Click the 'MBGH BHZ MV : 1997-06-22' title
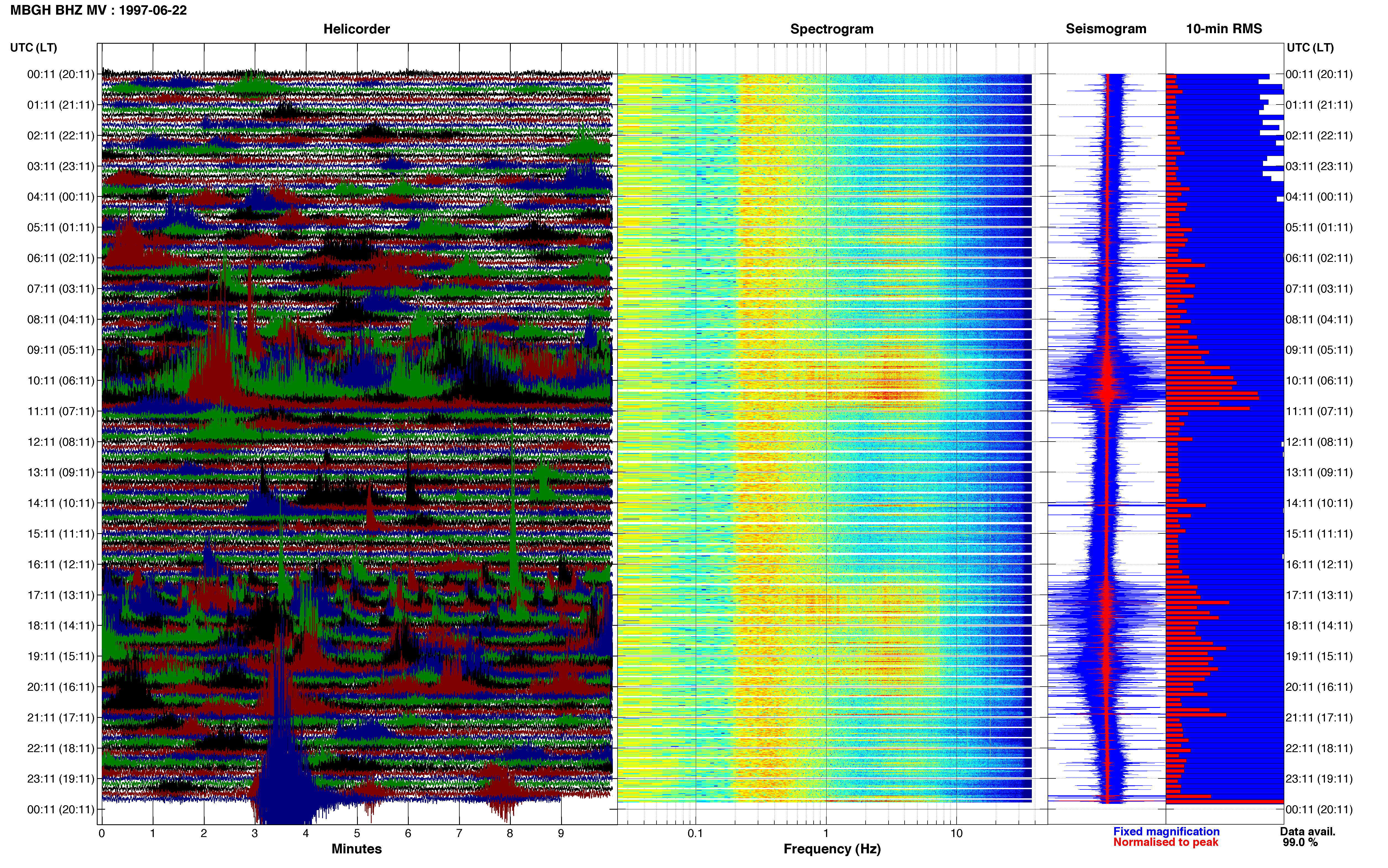Image resolution: width=1388 pixels, height=868 pixels. tap(99, 10)
